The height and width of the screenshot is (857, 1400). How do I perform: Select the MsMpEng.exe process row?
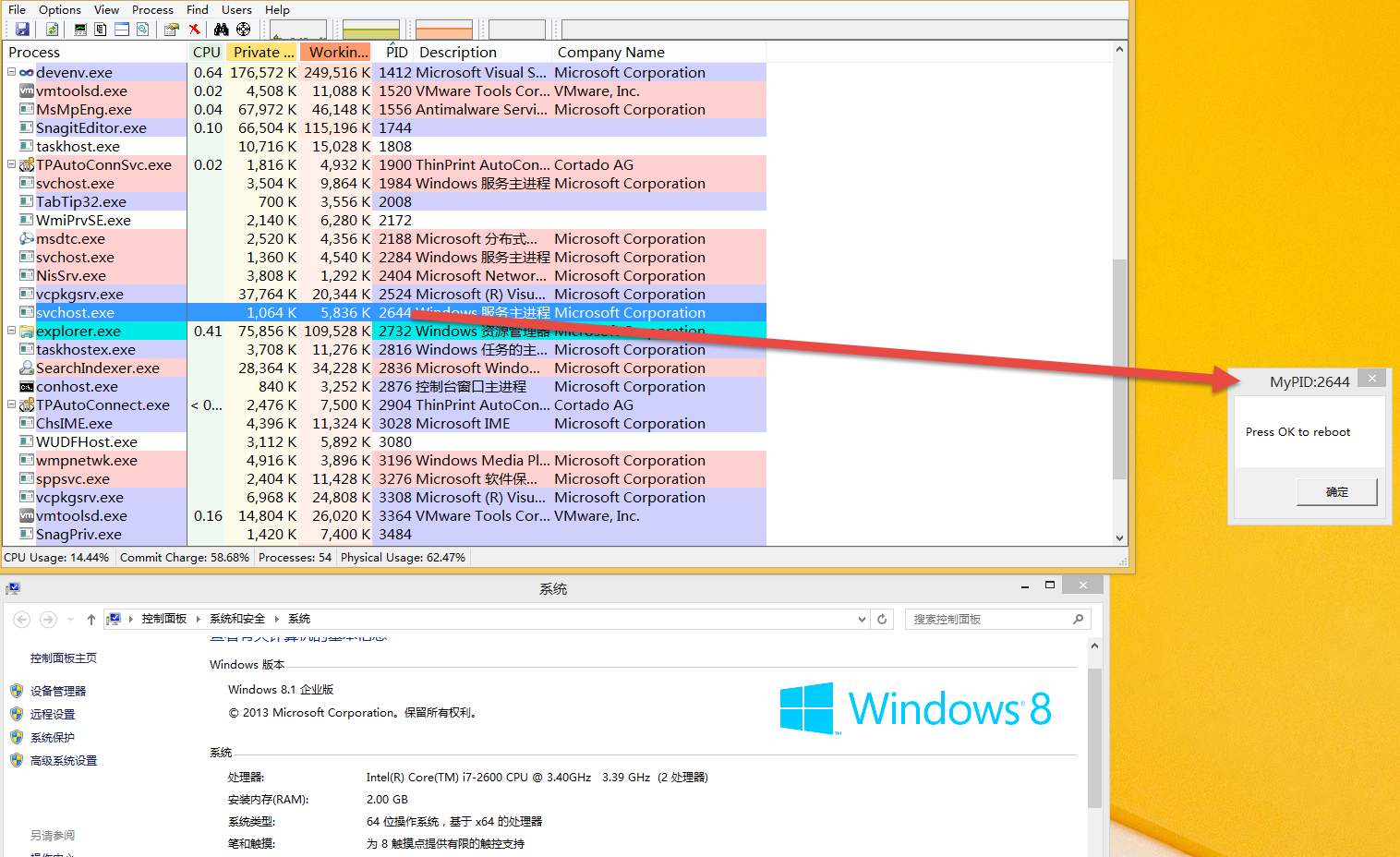click(385, 109)
